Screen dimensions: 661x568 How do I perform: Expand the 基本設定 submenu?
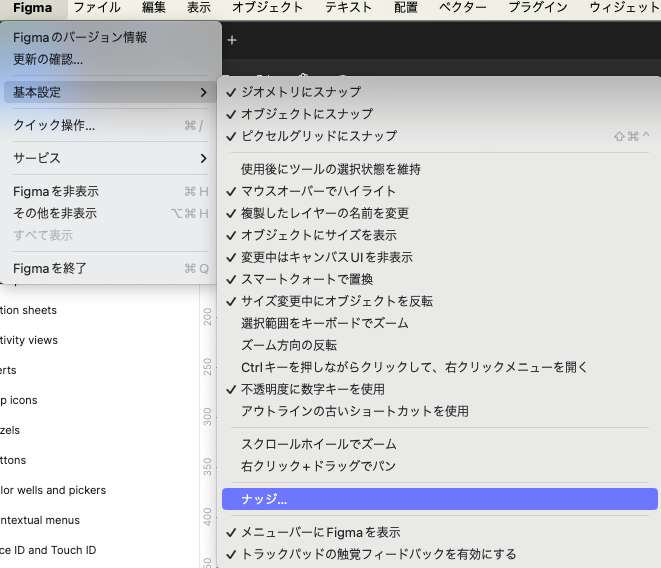110,92
